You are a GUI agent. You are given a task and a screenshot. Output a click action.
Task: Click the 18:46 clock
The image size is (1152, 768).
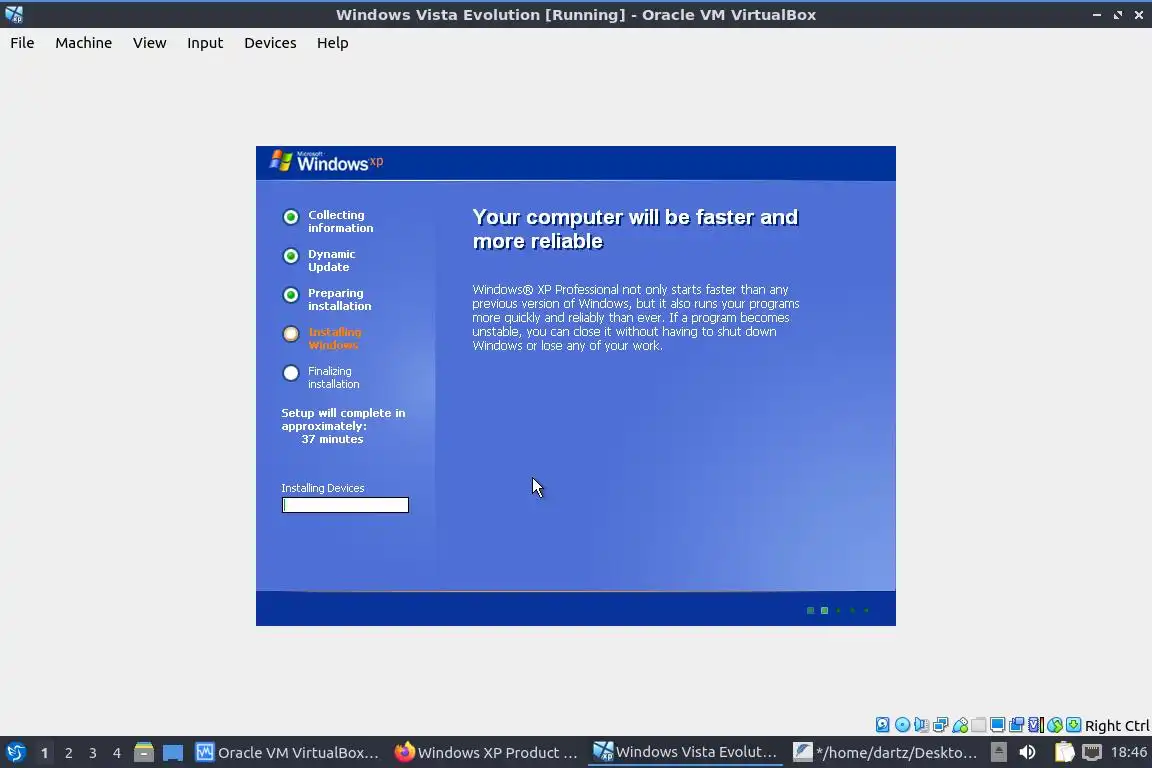1128,752
